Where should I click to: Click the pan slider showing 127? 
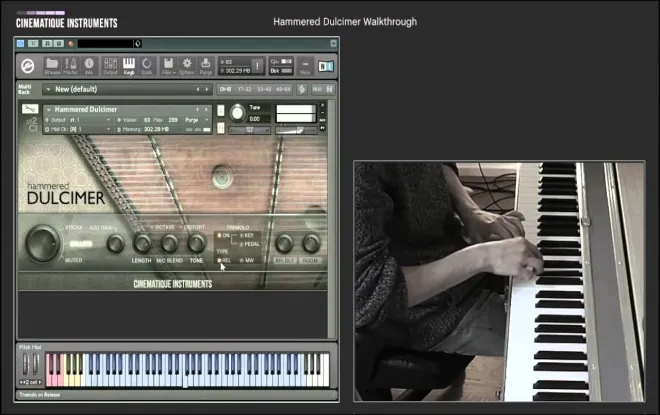click(x=250, y=130)
